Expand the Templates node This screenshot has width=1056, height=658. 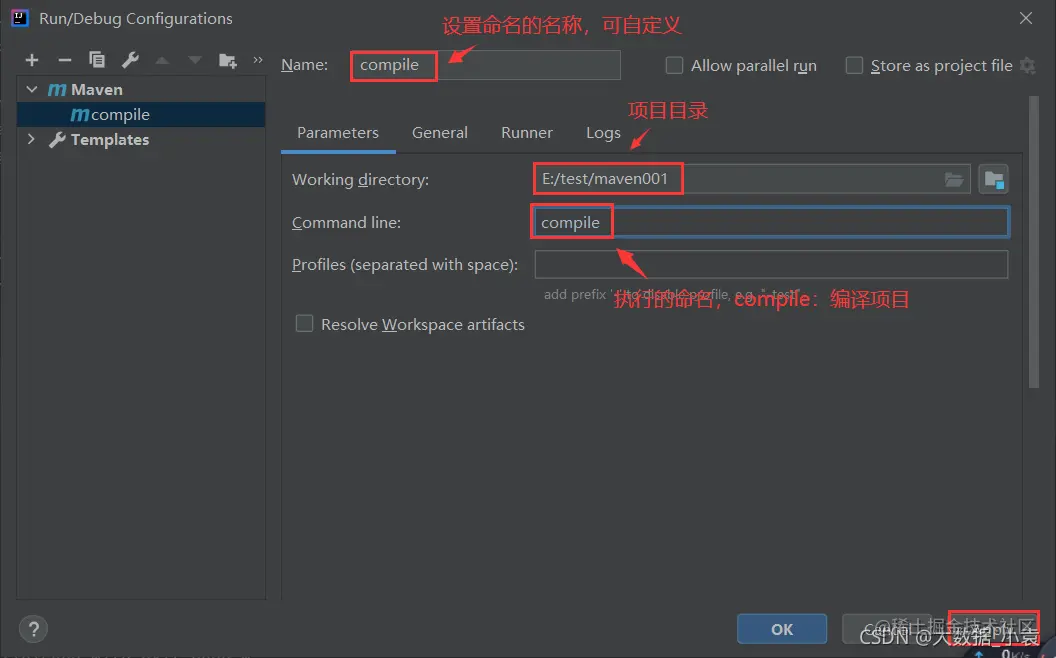coord(32,139)
